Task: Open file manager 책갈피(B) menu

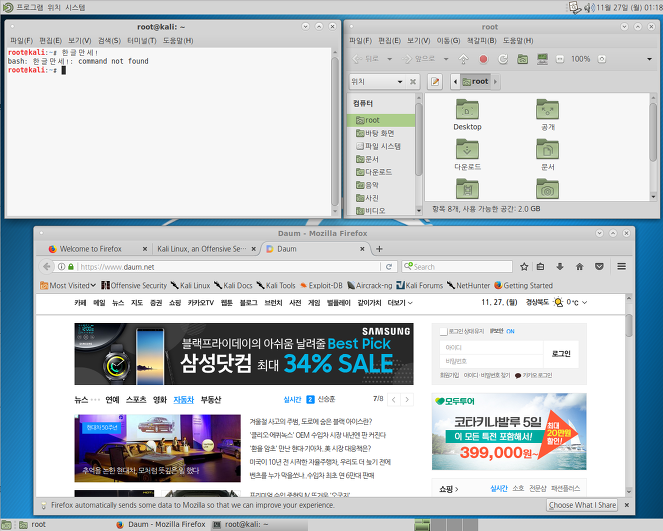Action: (x=481, y=41)
